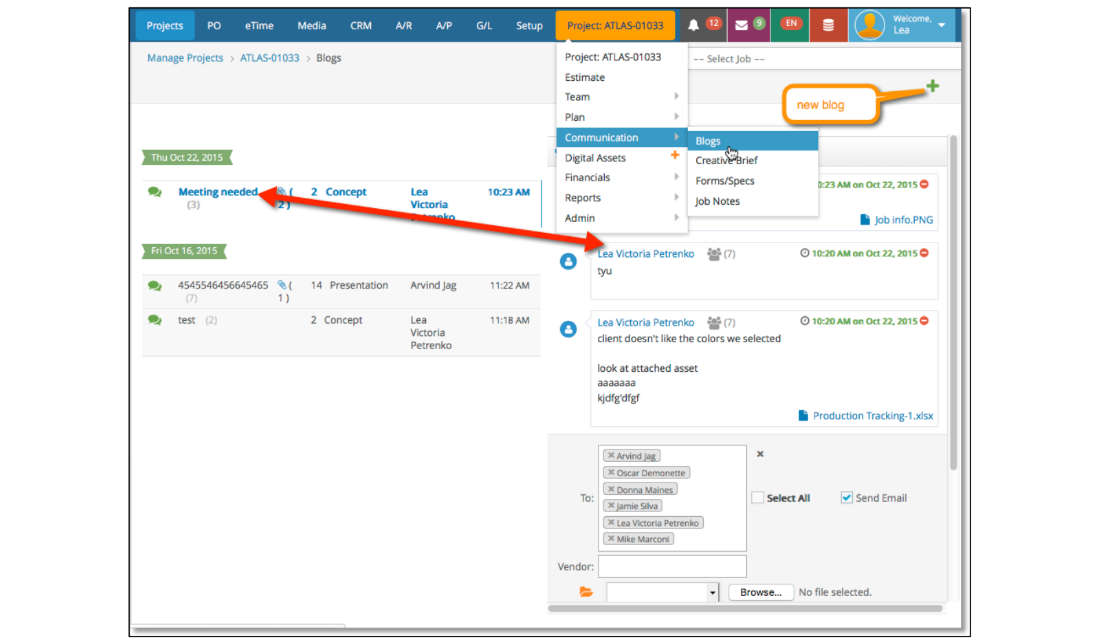Screen dimensions: 1093x642
Task: Click the attachment paperclip on Meeting needed row
Action: 282,192
